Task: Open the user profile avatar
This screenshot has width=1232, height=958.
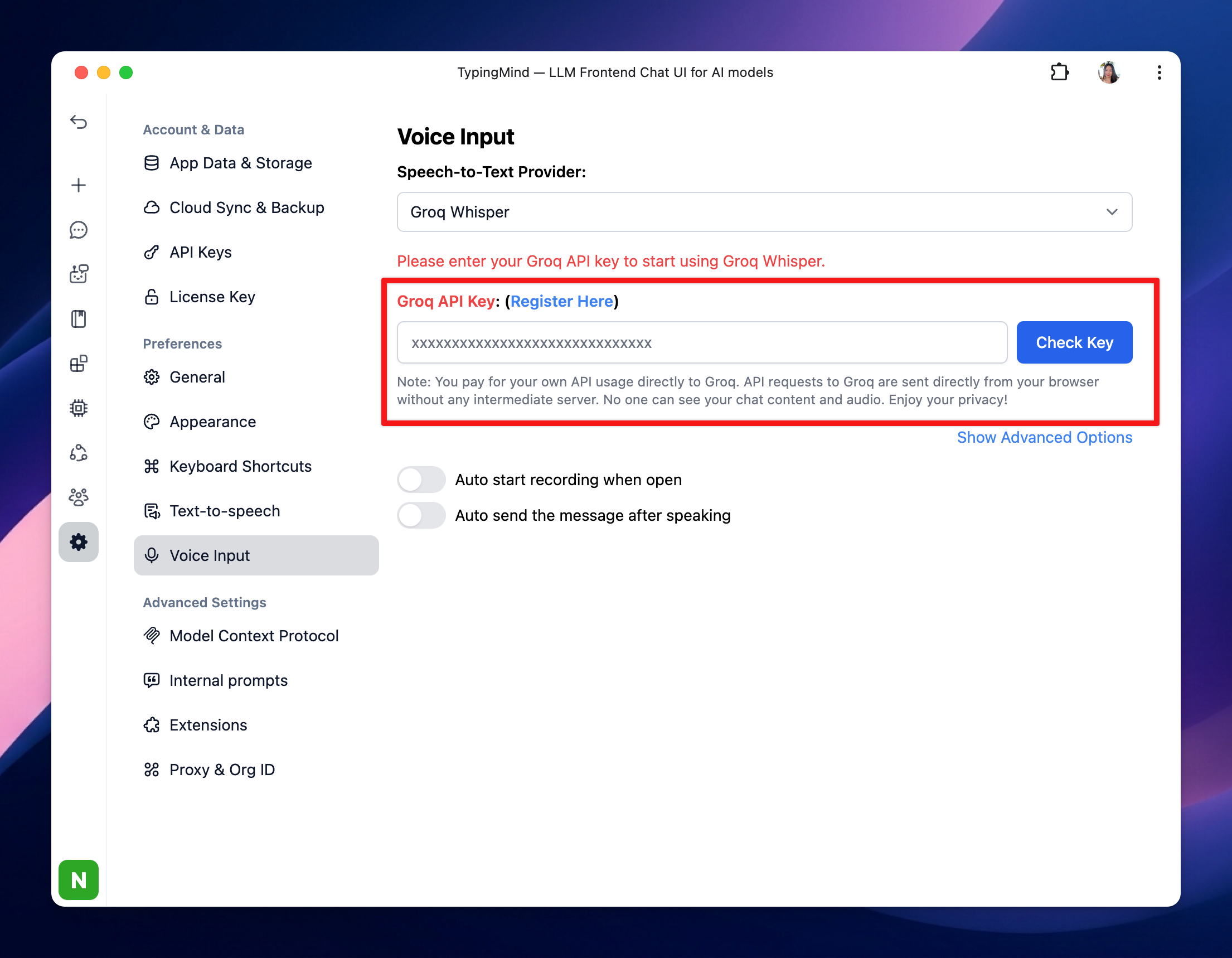Action: click(x=1109, y=72)
